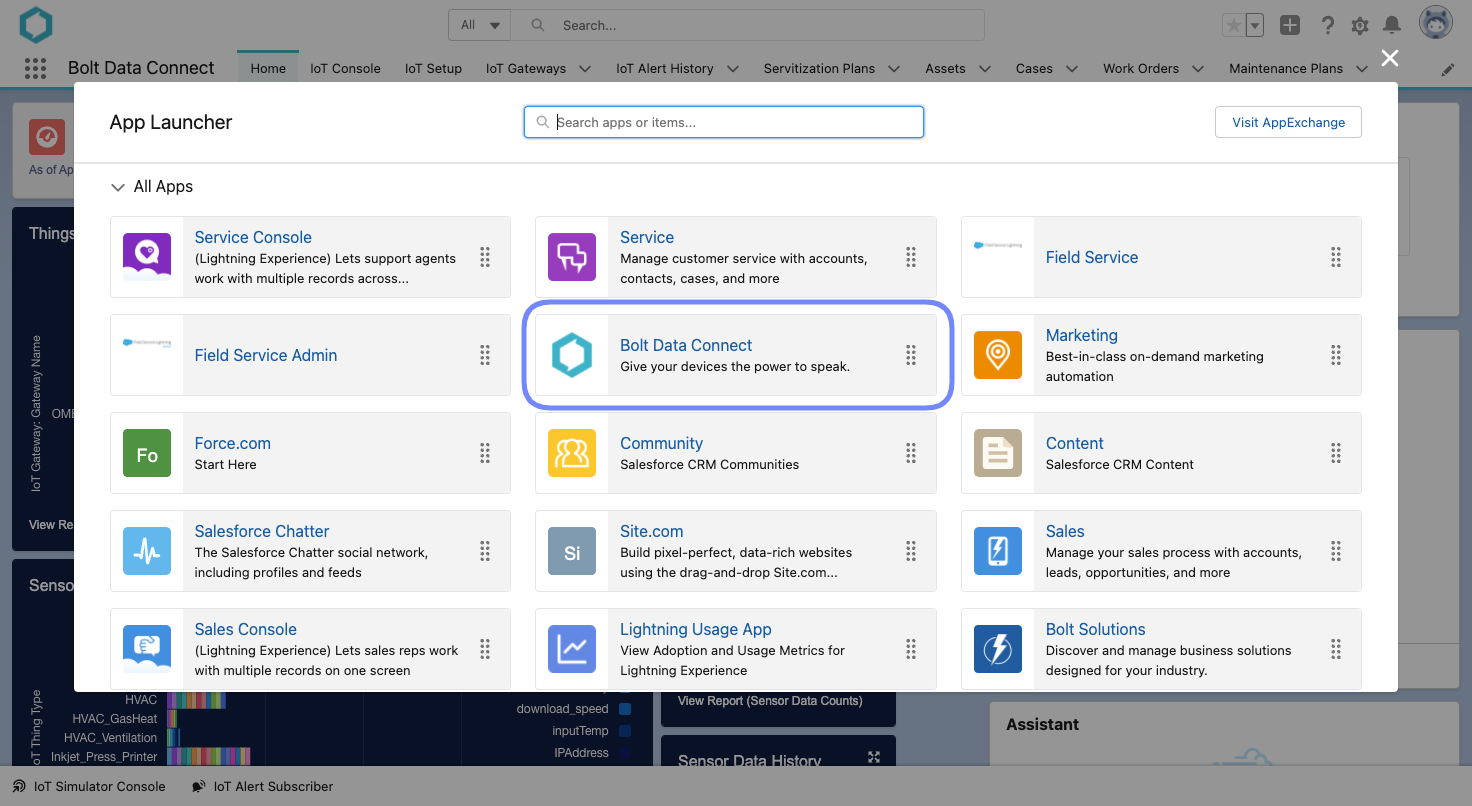Expand the Servitization Plans tab menu
This screenshot has height=806, width=1472.
pos(894,69)
